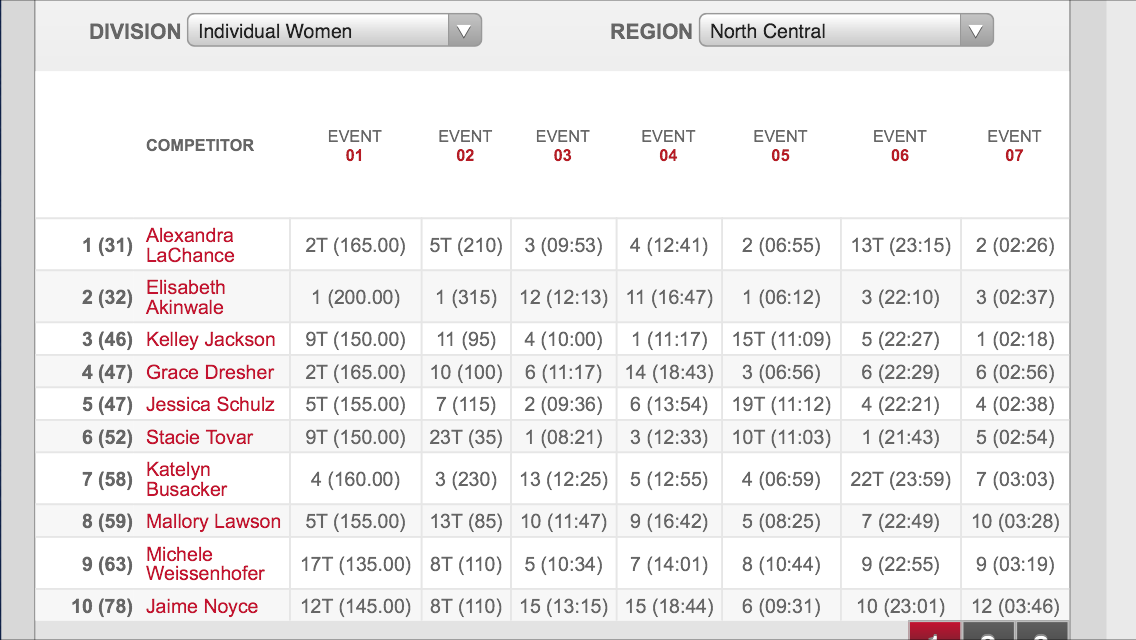Open Alexandra LaChance's profile

pyautogui.click(x=190, y=245)
